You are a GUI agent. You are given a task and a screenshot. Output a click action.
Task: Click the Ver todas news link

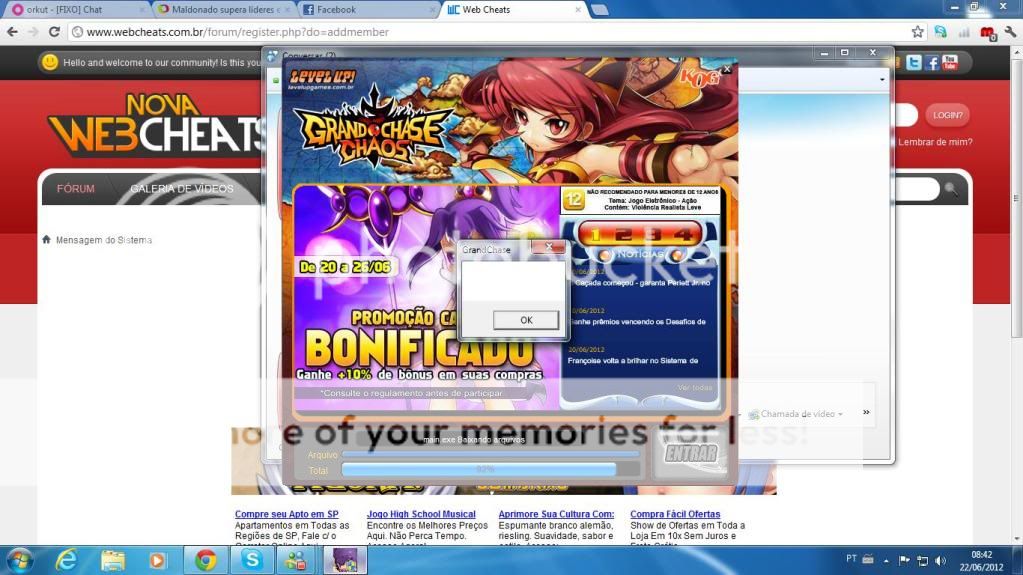pyautogui.click(x=694, y=388)
